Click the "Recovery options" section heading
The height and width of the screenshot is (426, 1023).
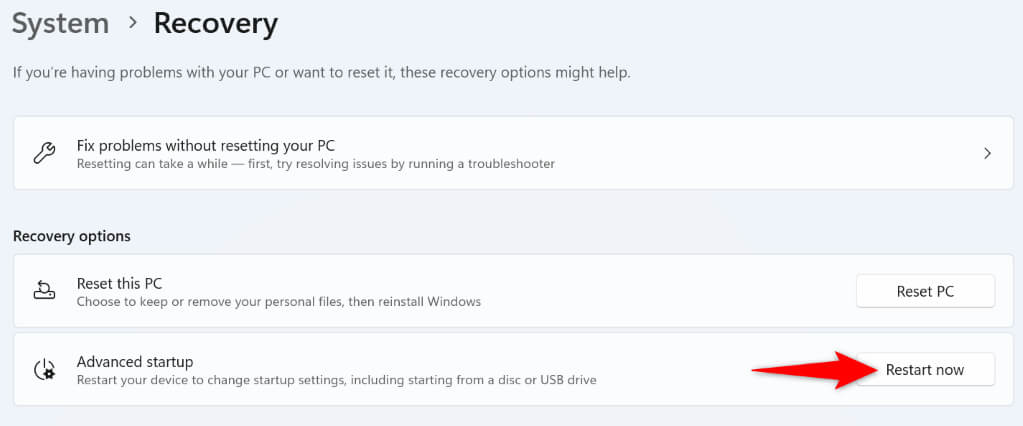click(72, 236)
